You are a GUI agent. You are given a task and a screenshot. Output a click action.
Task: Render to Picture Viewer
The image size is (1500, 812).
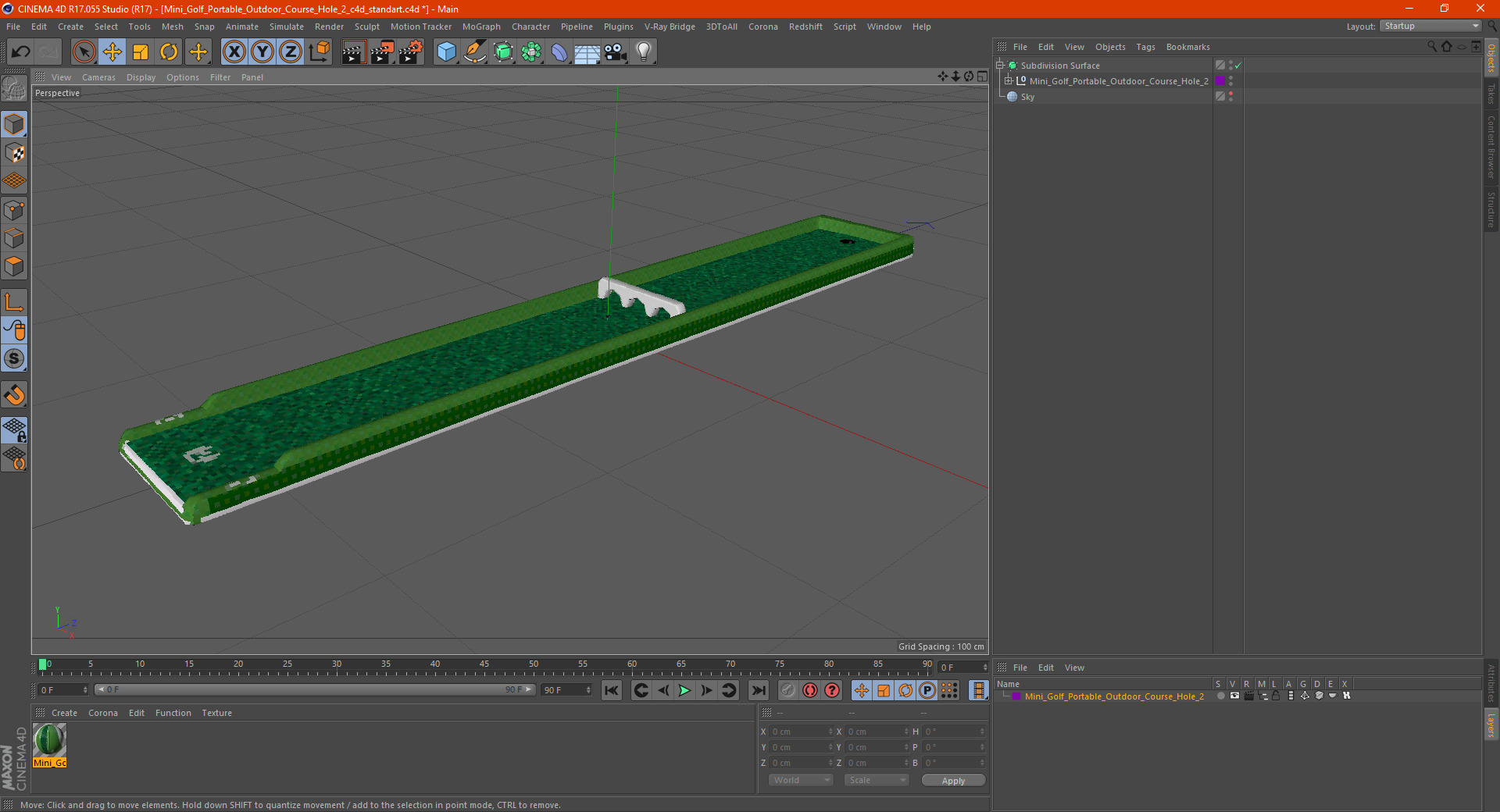click(382, 52)
